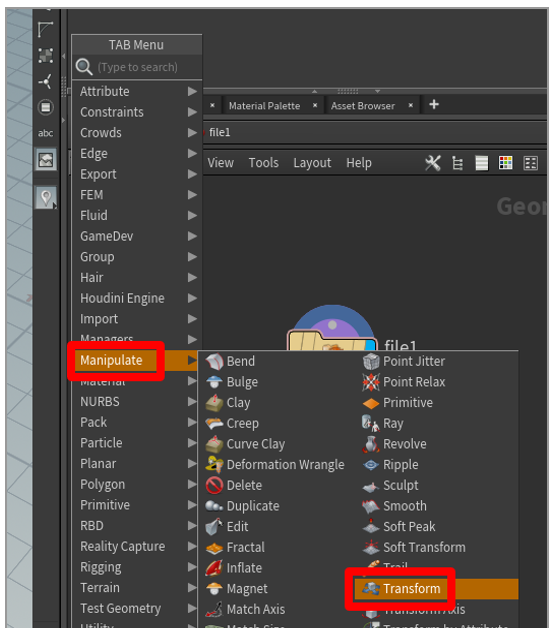Screen dimensions: 551x632
Task: Click the Edit node icon
Action: click(x=214, y=526)
